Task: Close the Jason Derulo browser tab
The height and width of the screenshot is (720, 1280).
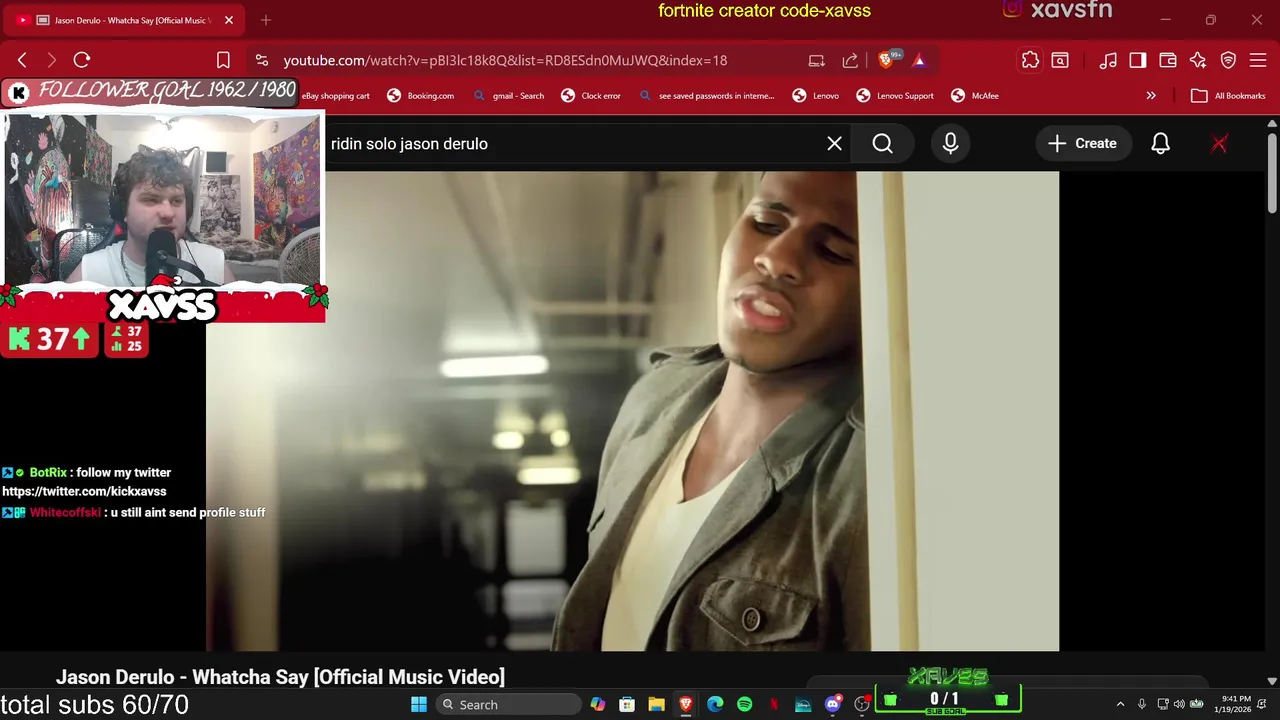Action: pos(229,20)
